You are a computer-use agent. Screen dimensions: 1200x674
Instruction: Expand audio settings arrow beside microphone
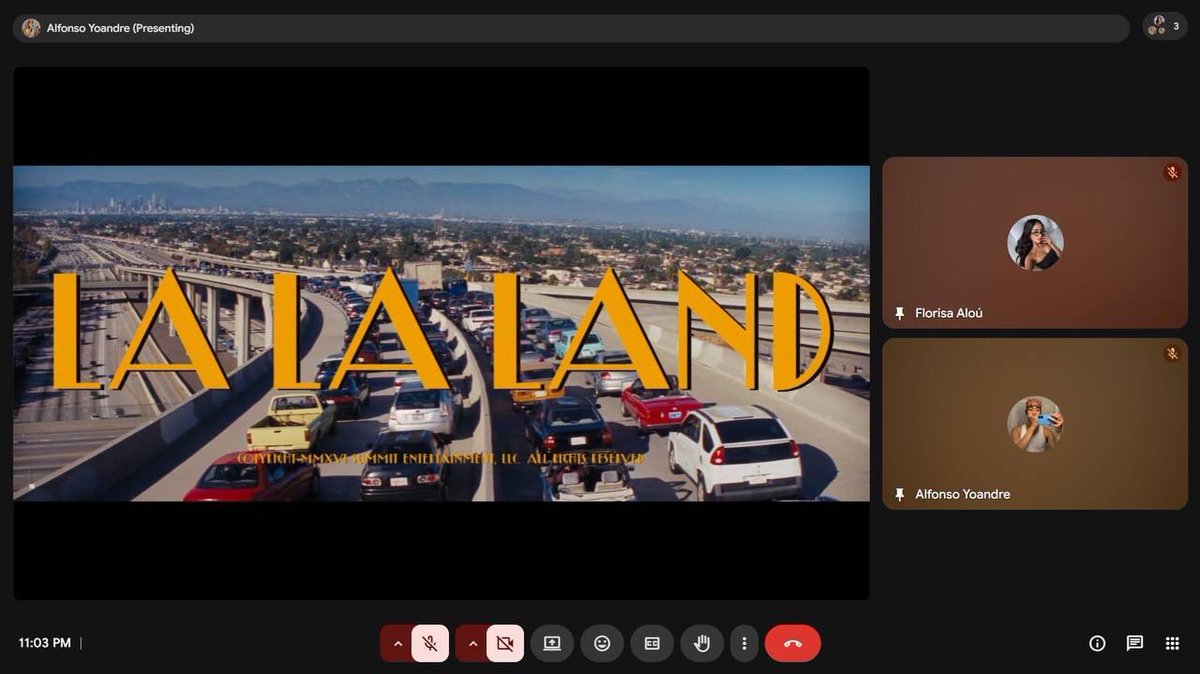398,643
